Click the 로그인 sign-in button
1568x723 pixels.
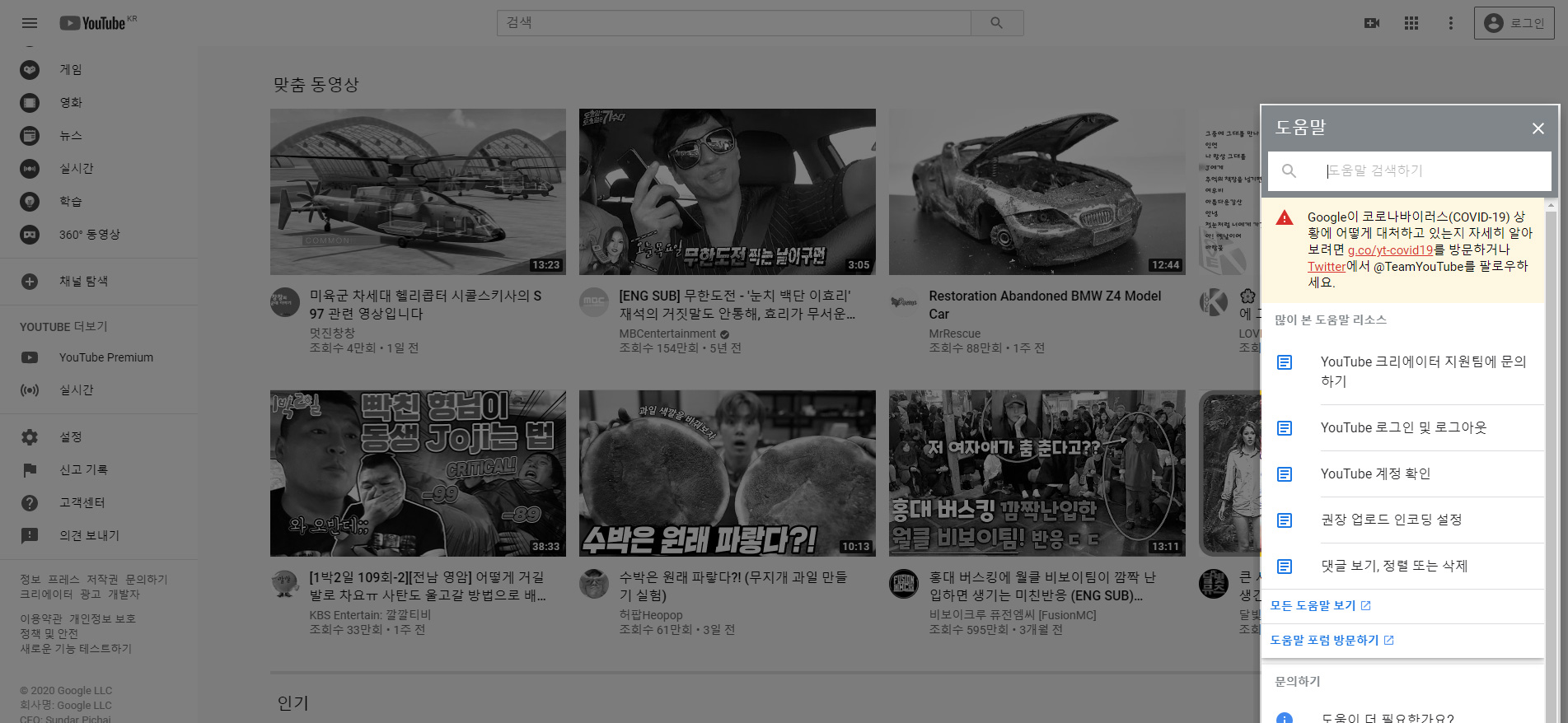pyautogui.click(x=1514, y=23)
